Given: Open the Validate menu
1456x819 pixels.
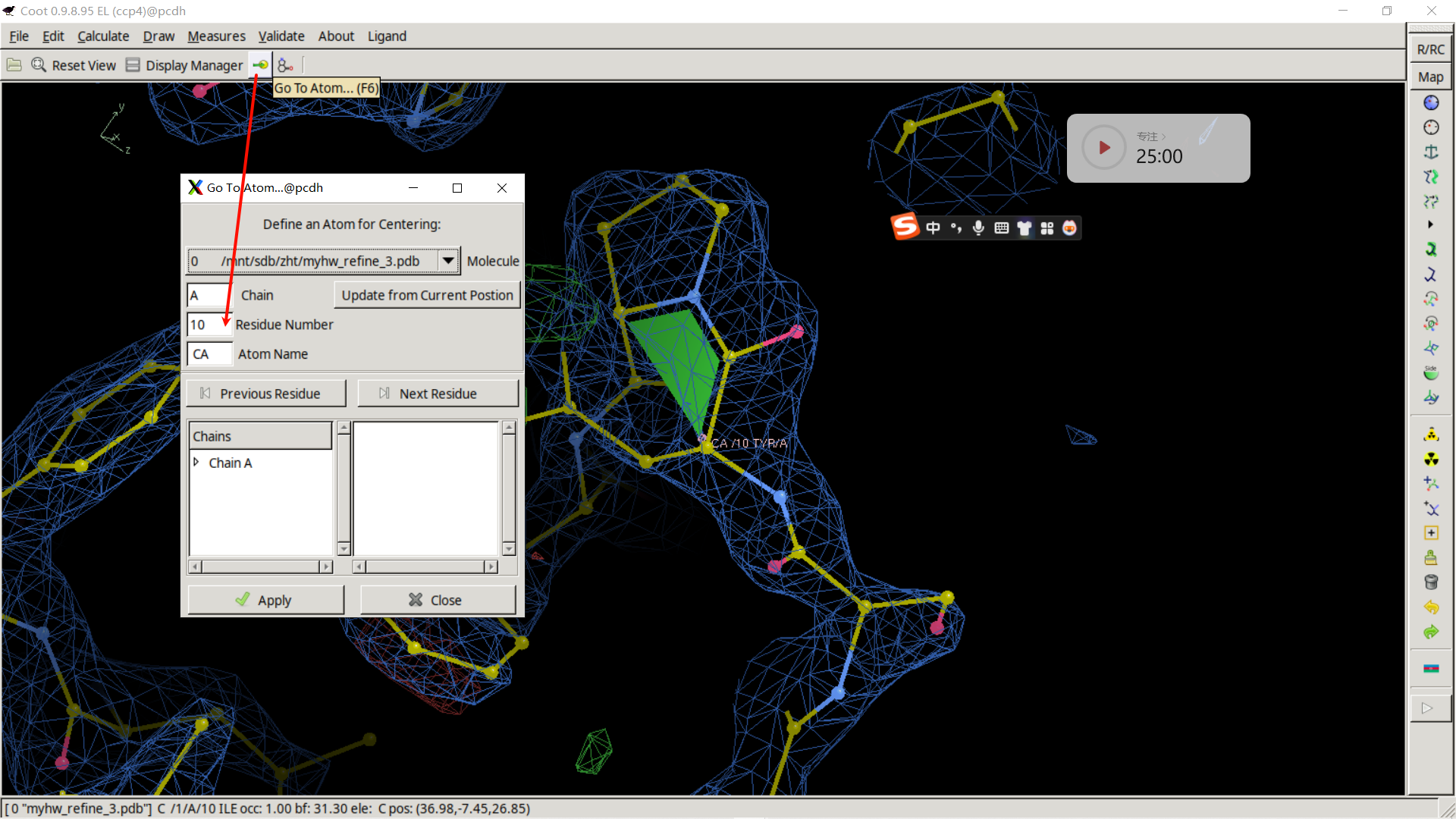Looking at the screenshot, I should (281, 36).
